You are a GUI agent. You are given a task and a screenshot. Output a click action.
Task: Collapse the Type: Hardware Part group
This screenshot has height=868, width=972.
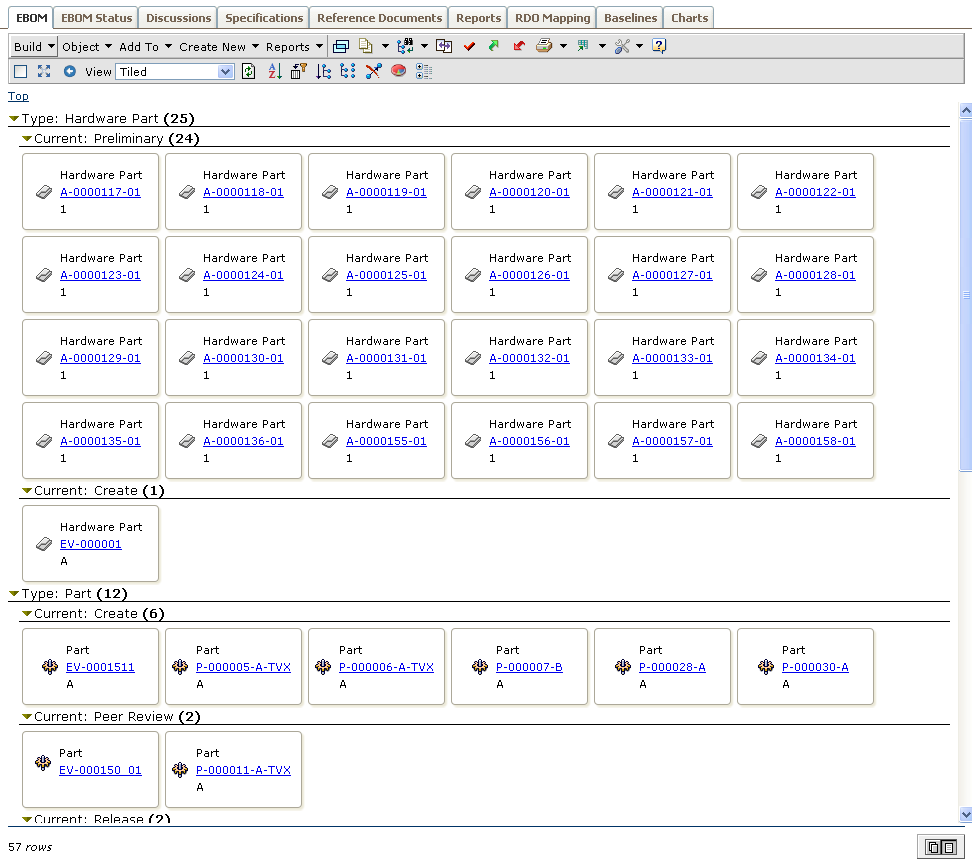click(x=13, y=119)
